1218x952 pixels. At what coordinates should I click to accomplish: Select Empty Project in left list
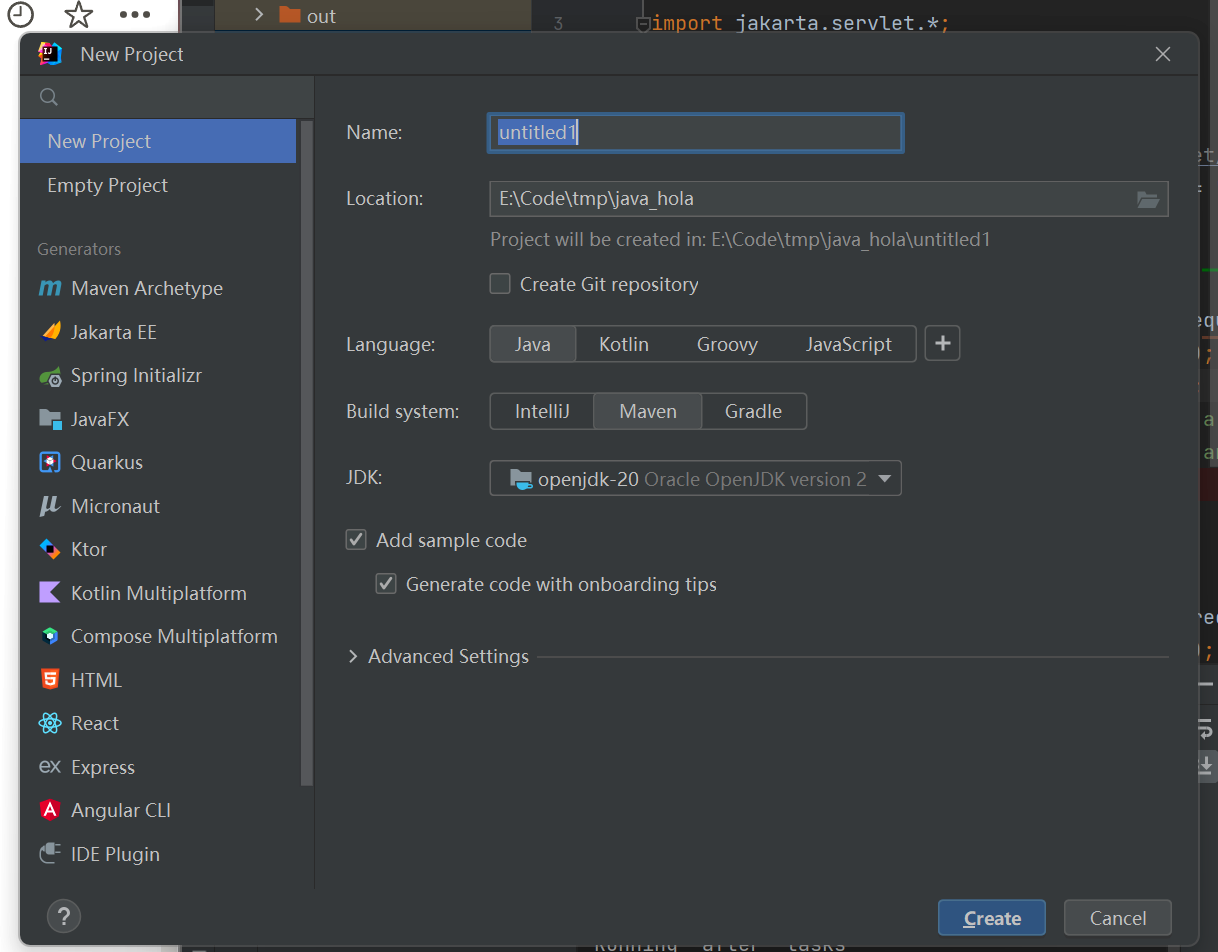pyautogui.click(x=158, y=185)
